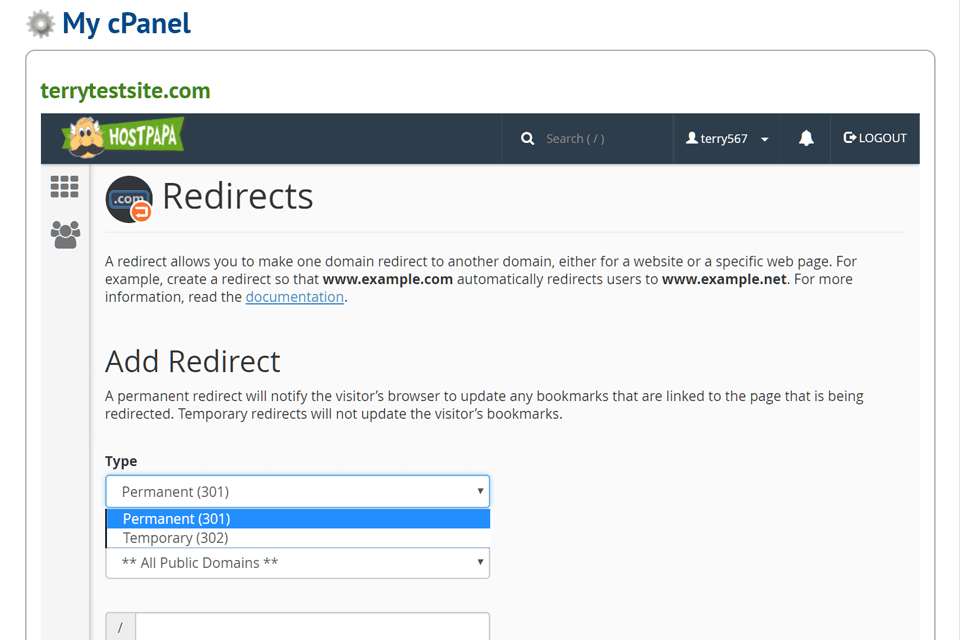Viewport: 960px width, 640px height.
Task: Open the grid home icon in sidebar
Action: (x=65, y=187)
